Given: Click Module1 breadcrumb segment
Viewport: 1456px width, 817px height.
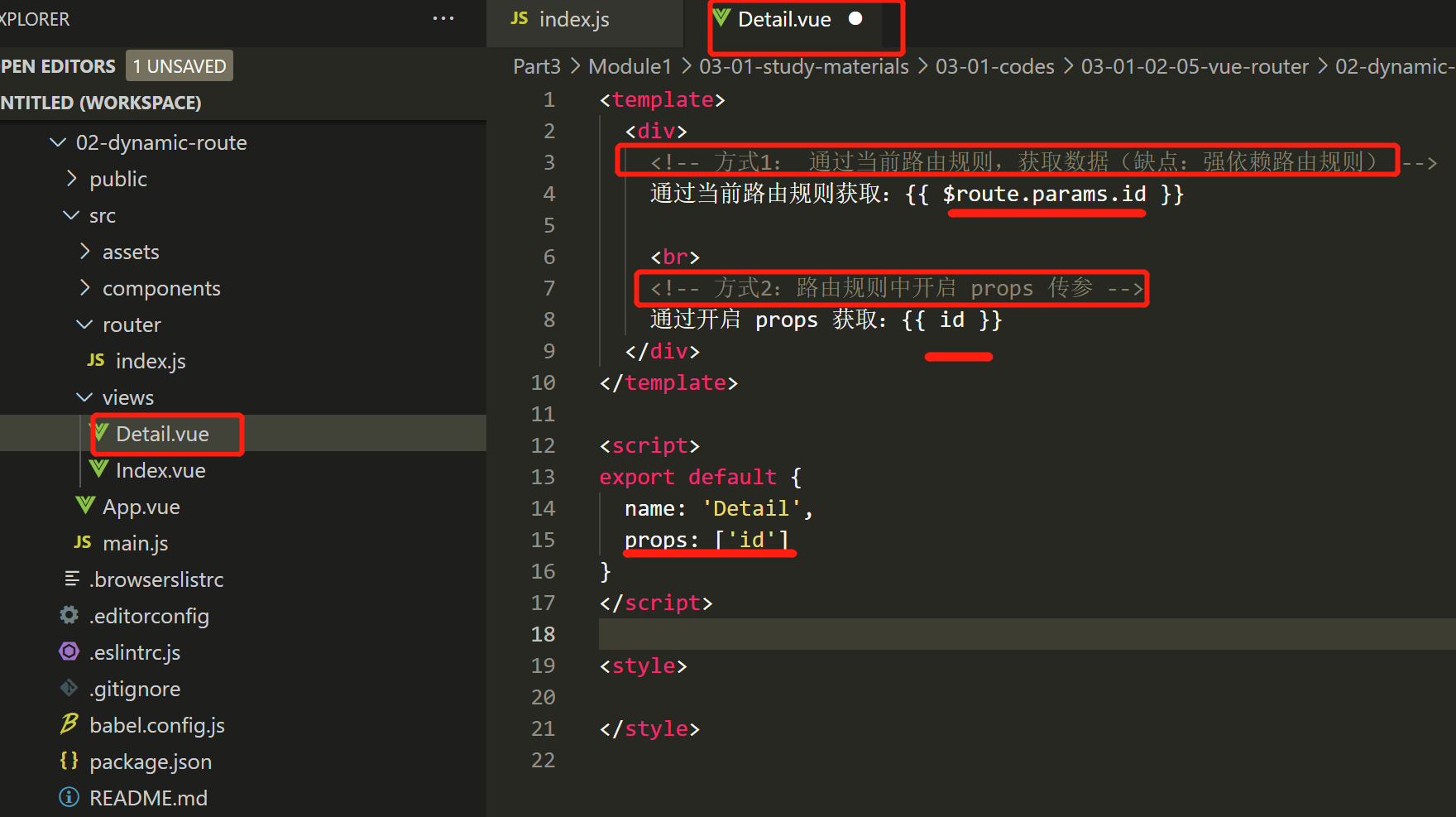Looking at the screenshot, I should coord(630,66).
